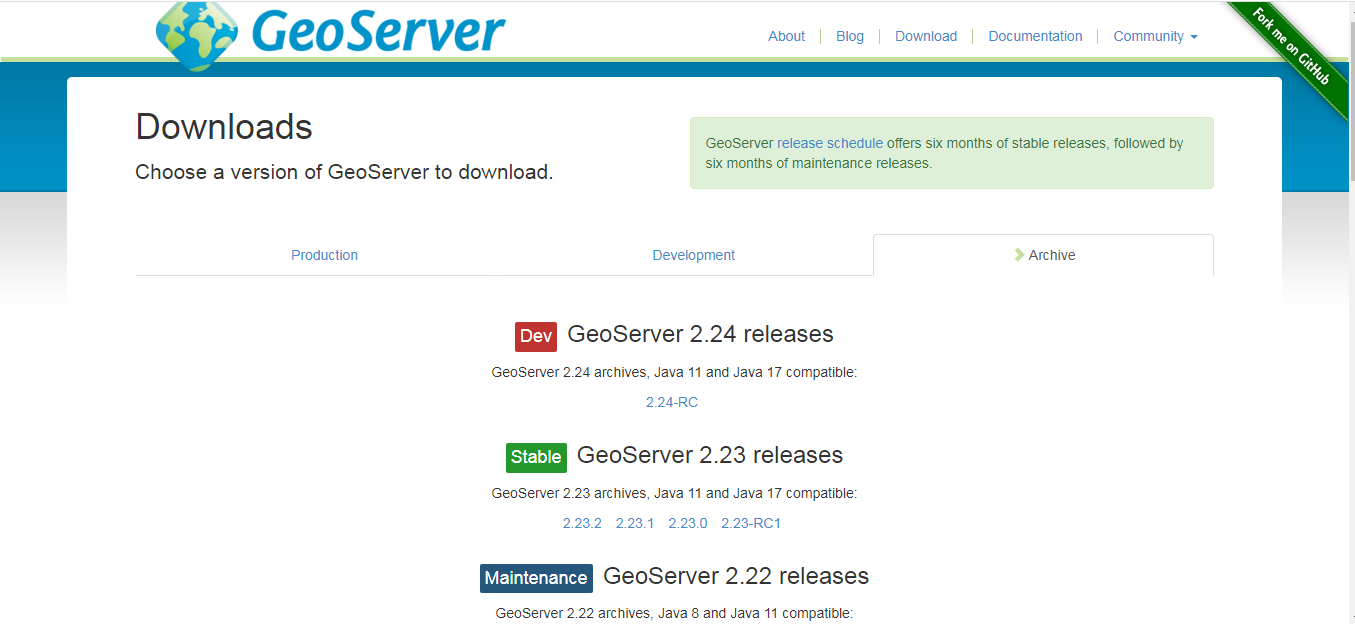Open the Documentation nav link
1355x624 pixels.
[x=1035, y=36]
